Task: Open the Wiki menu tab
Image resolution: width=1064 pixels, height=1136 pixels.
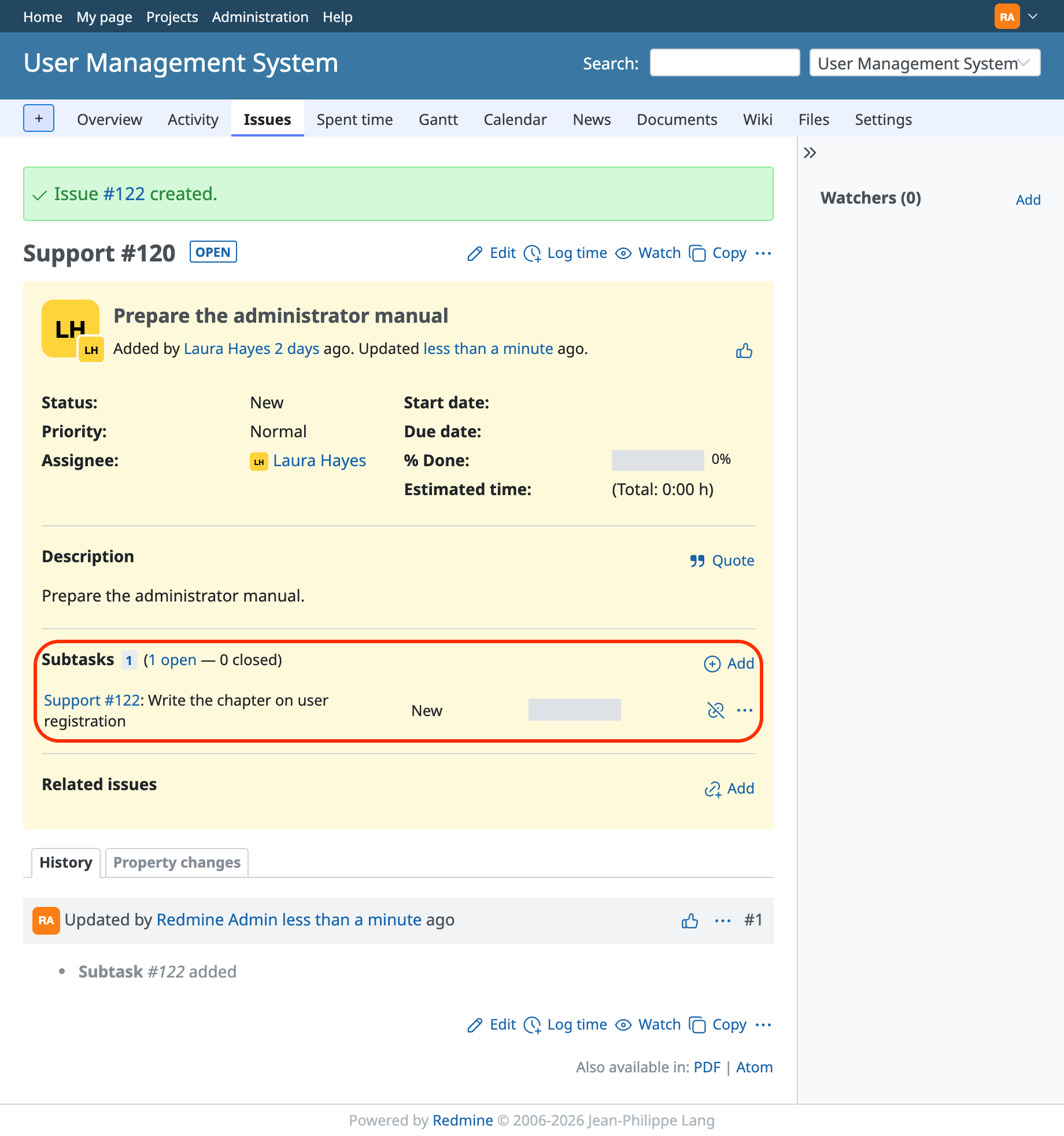Action: coord(758,119)
